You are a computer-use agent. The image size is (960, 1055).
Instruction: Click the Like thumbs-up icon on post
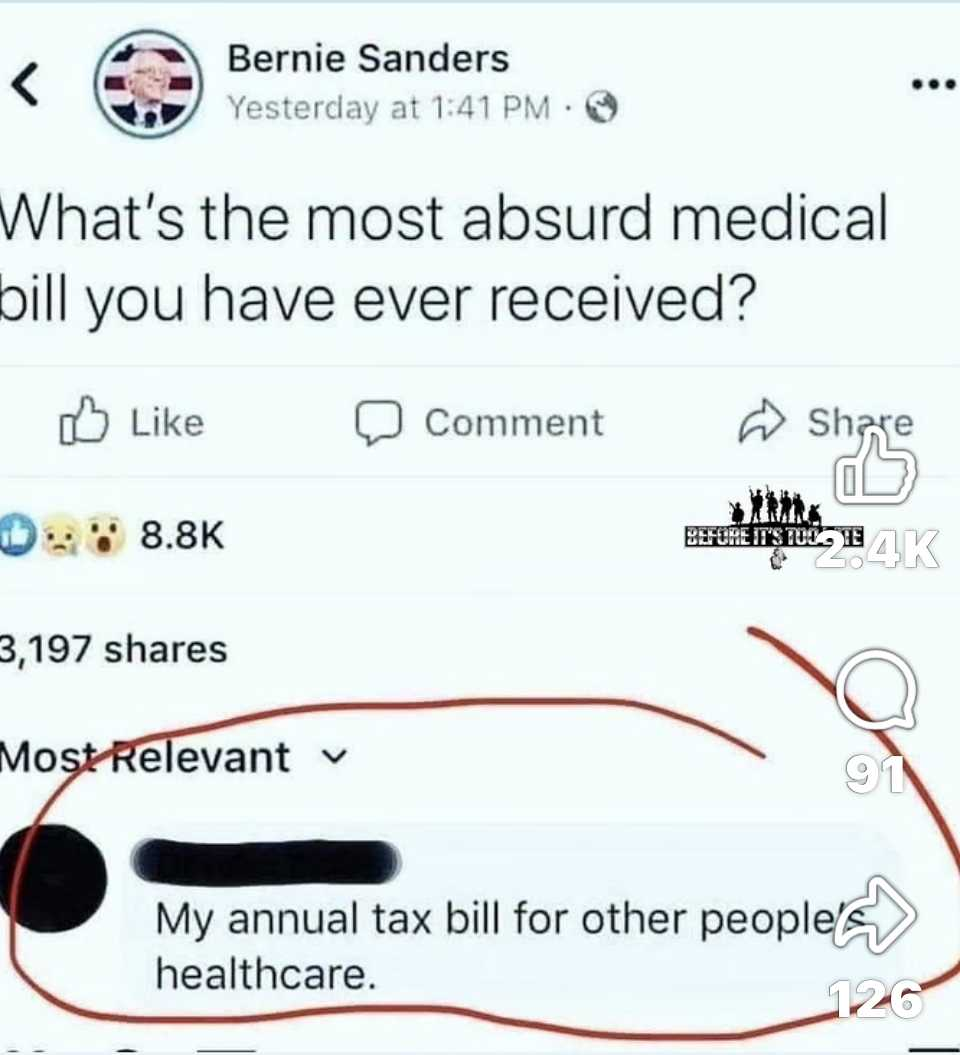pos(83,421)
